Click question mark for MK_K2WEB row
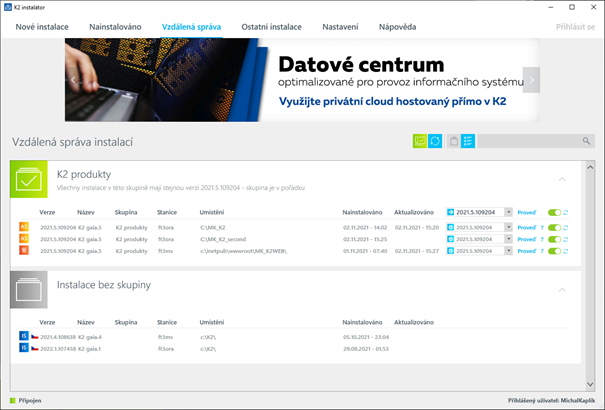Viewport: 605px width, 410px height. click(542, 251)
